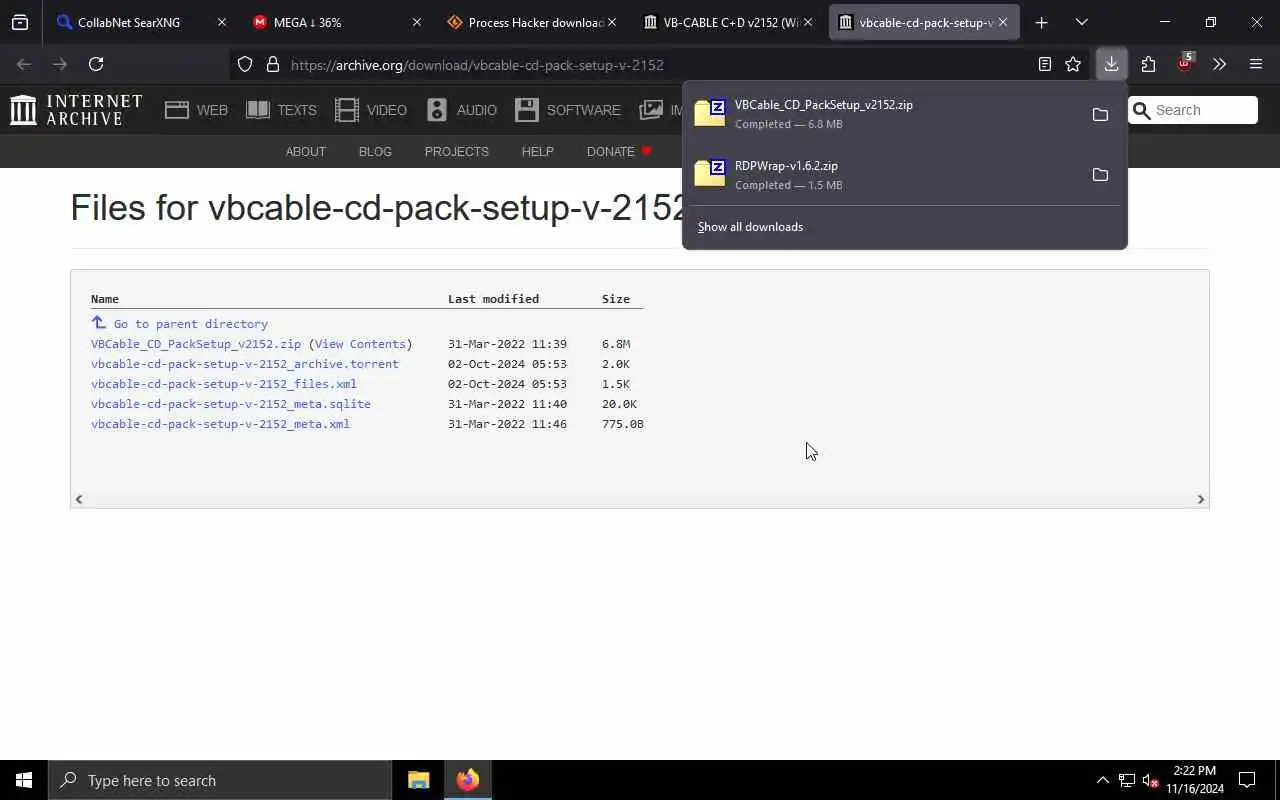The image size is (1280, 800).
Task: Open vbcable-cd-pack-setup-v-2152_meta.xml link
Action: tap(220, 424)
